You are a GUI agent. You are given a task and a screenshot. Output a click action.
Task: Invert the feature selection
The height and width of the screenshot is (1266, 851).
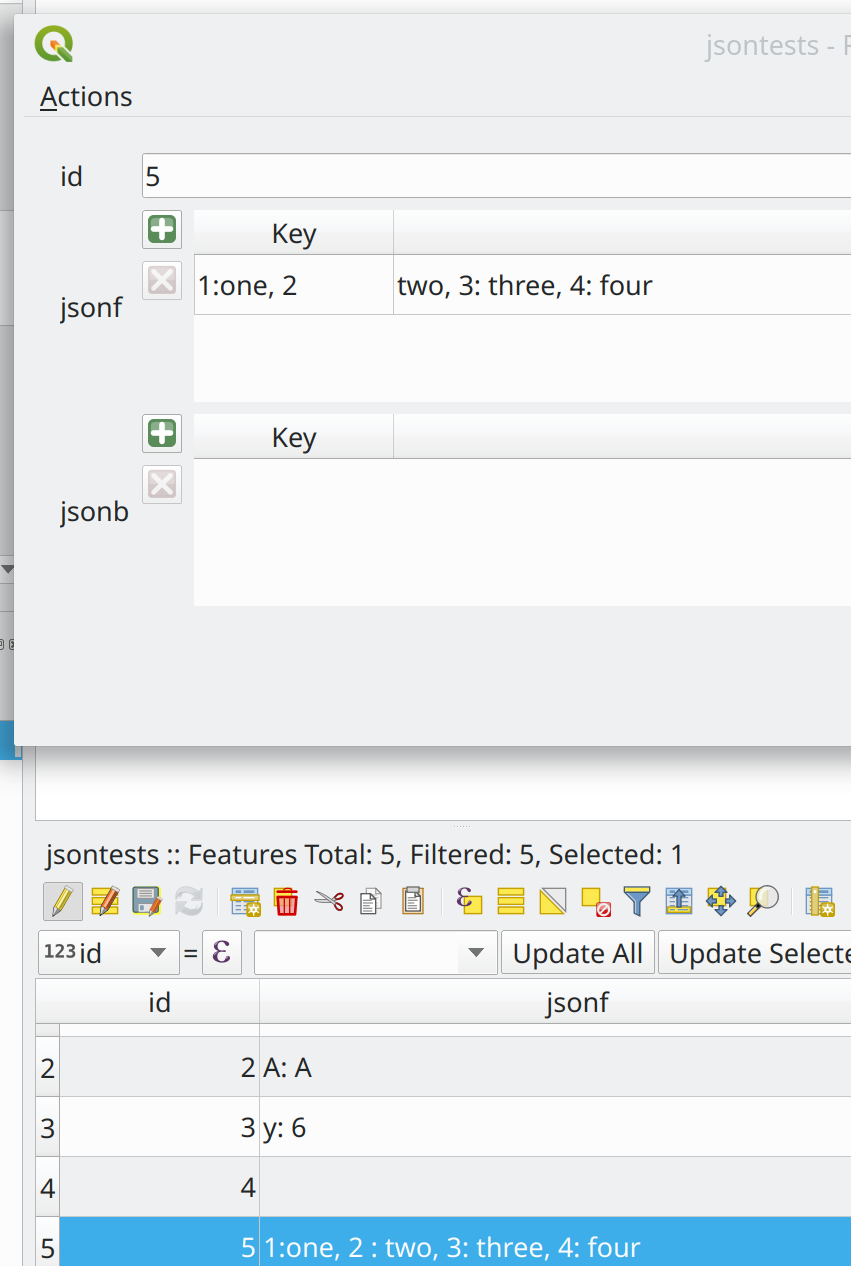[551, 901]
